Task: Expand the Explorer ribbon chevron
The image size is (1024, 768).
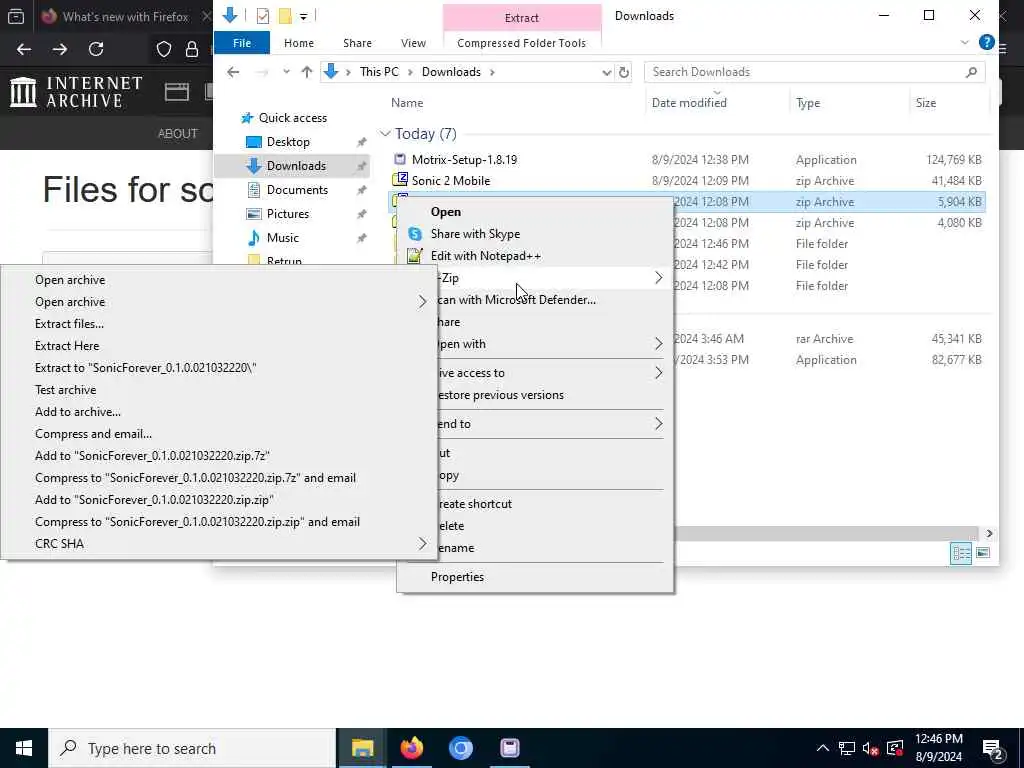Action: 965,42
